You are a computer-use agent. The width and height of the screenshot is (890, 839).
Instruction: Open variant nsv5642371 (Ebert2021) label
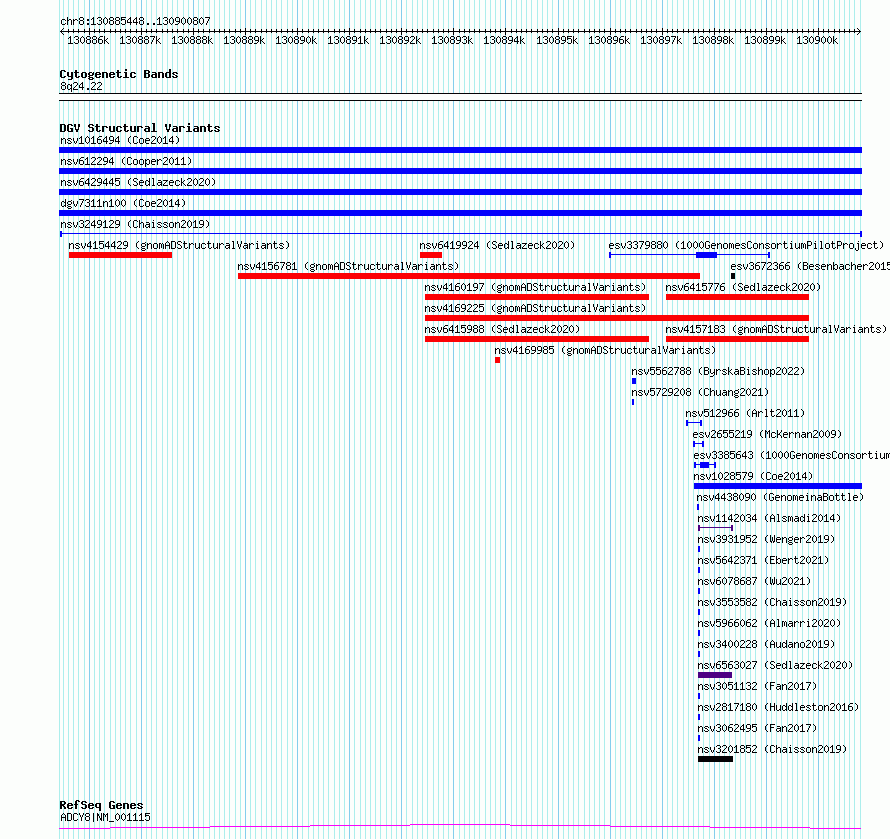pyautogui.click(x=763, y=560)
